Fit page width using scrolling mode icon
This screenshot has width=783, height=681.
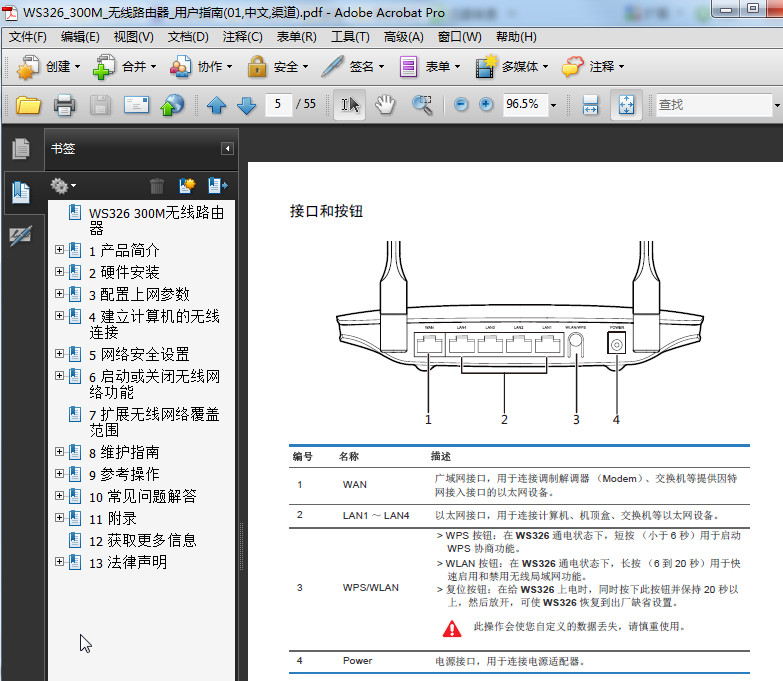click(x=590, y=105)
